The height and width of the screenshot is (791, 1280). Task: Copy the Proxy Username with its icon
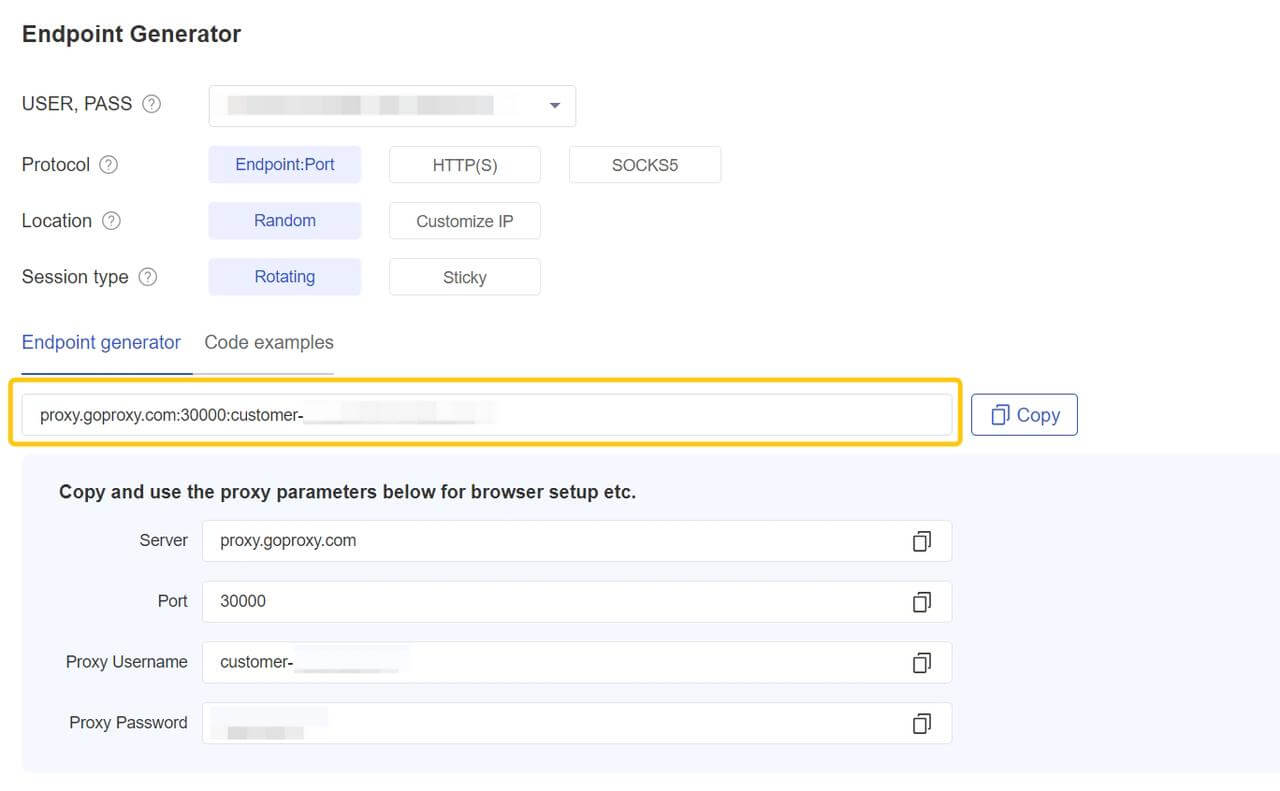click(921, 662)
